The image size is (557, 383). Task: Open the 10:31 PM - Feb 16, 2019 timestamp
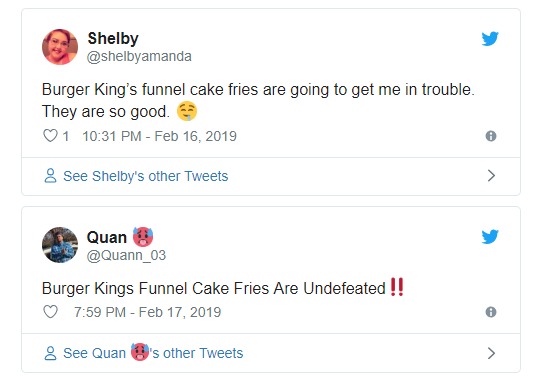(159, 136)
